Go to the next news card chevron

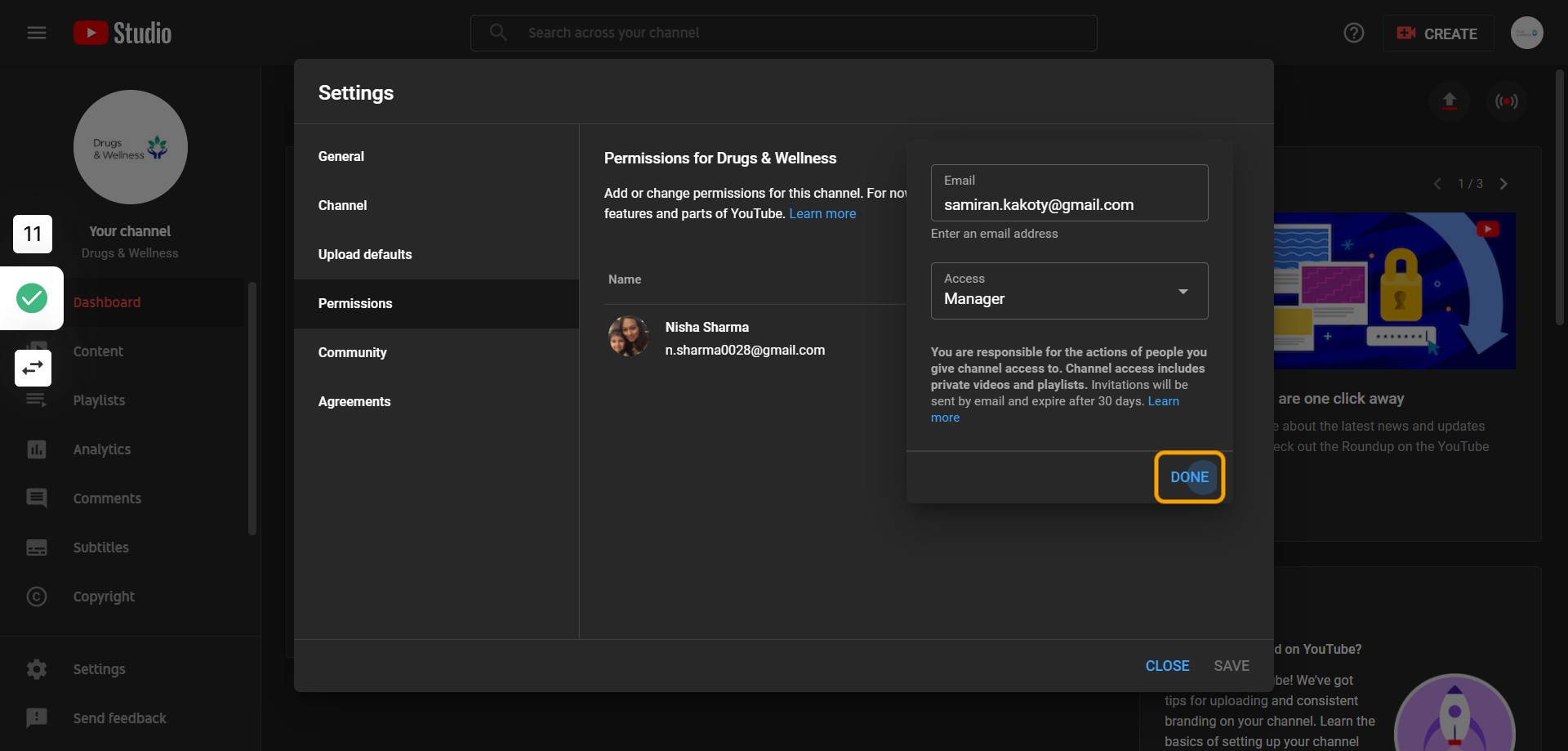(1503, 184)
